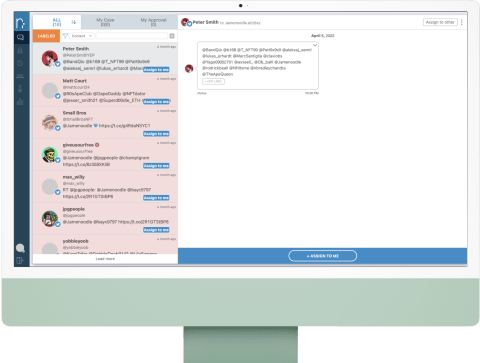Open the Content filter dropdown
The image size is (480, 363).
click(x=82, y=36)
